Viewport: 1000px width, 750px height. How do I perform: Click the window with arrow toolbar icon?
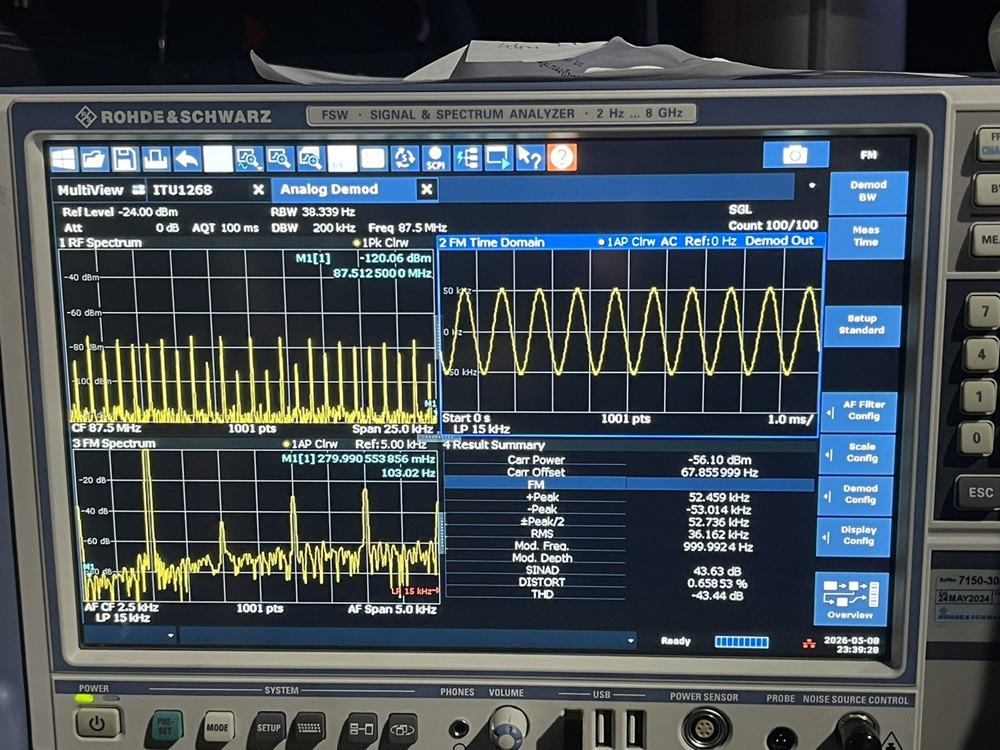498,158
